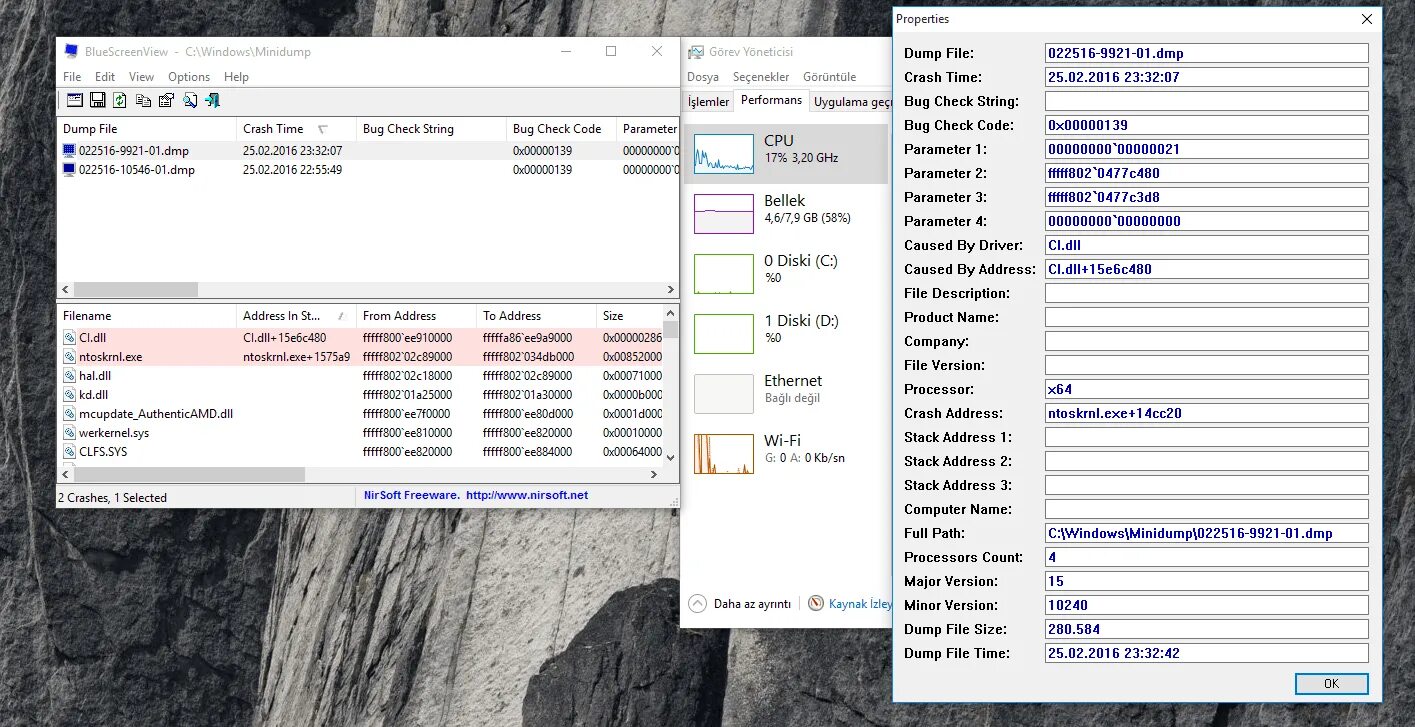Open the NirSoft website link in status bar
The width and height of the screenshot is (1415, 727).
527,496
